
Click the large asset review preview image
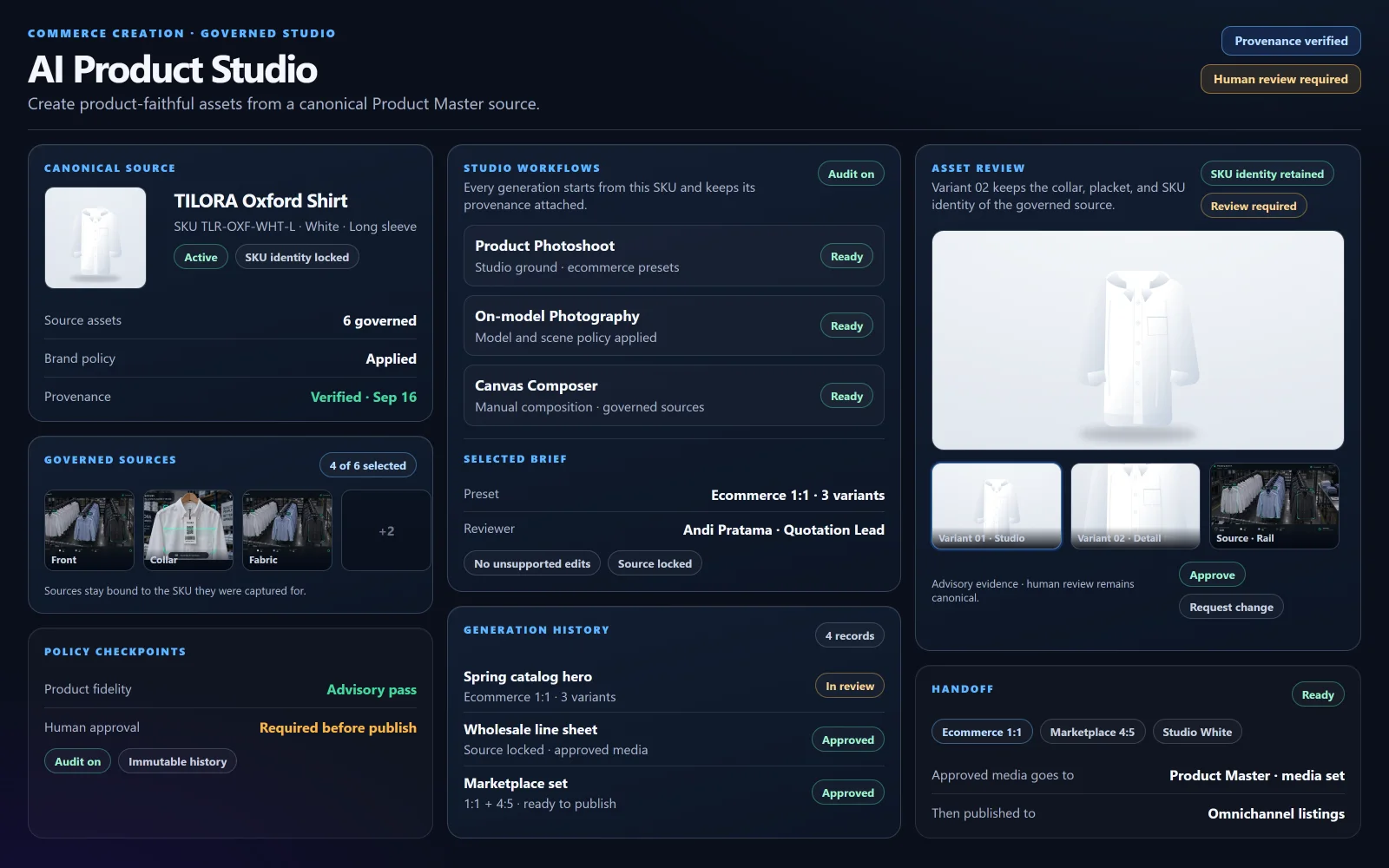tap(1138, 340)
